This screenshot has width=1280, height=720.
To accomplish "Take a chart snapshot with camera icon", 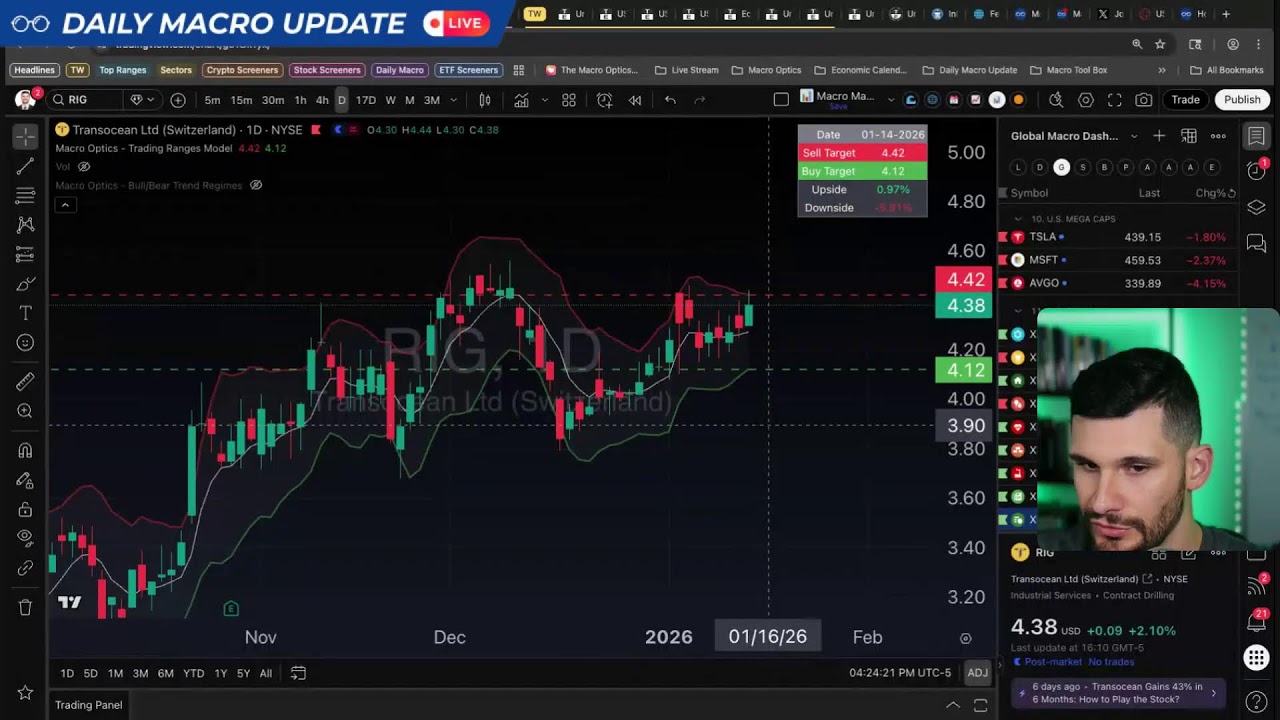I will (x=1144, y=100).
